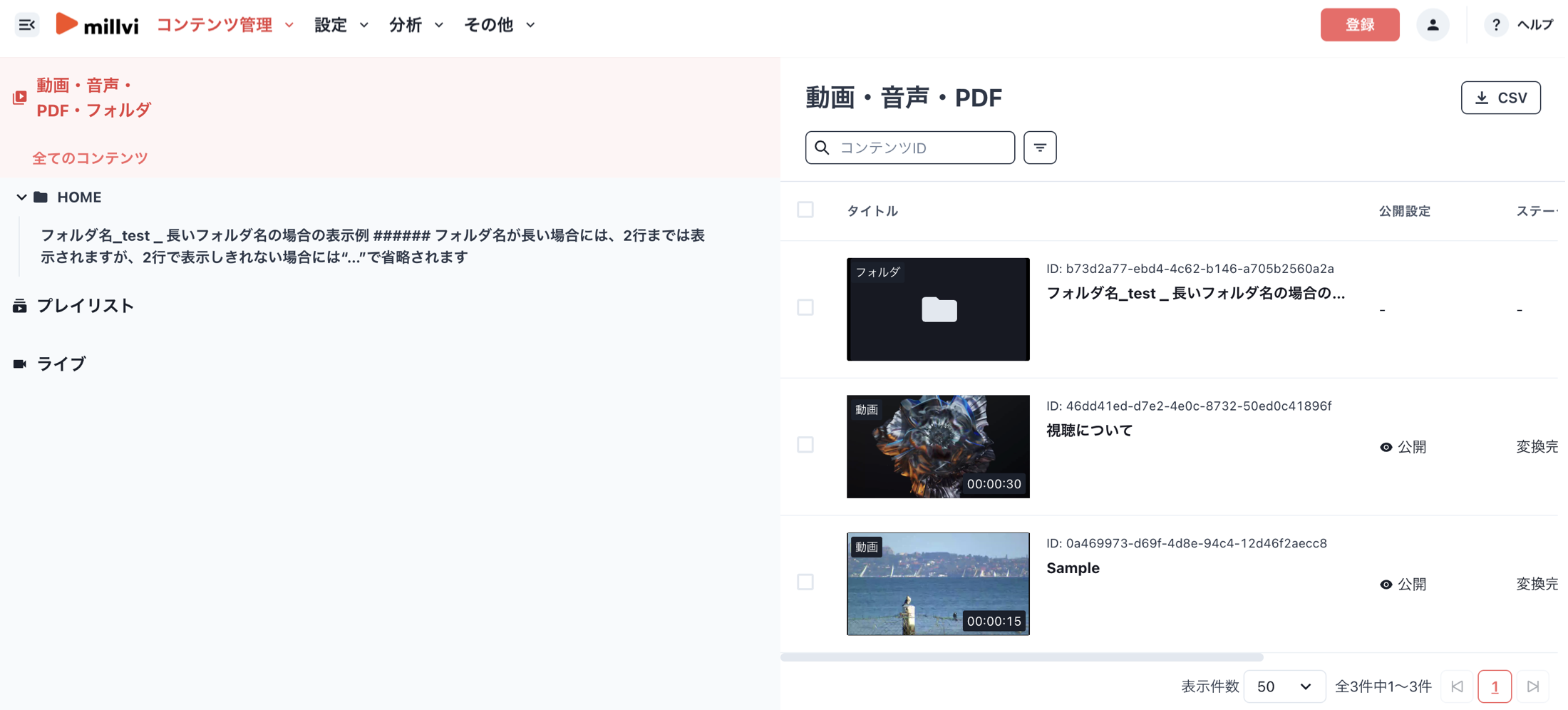Expand the コンテンツ管理 chevron
1568x710 pixels.
(x=289, y=25)
